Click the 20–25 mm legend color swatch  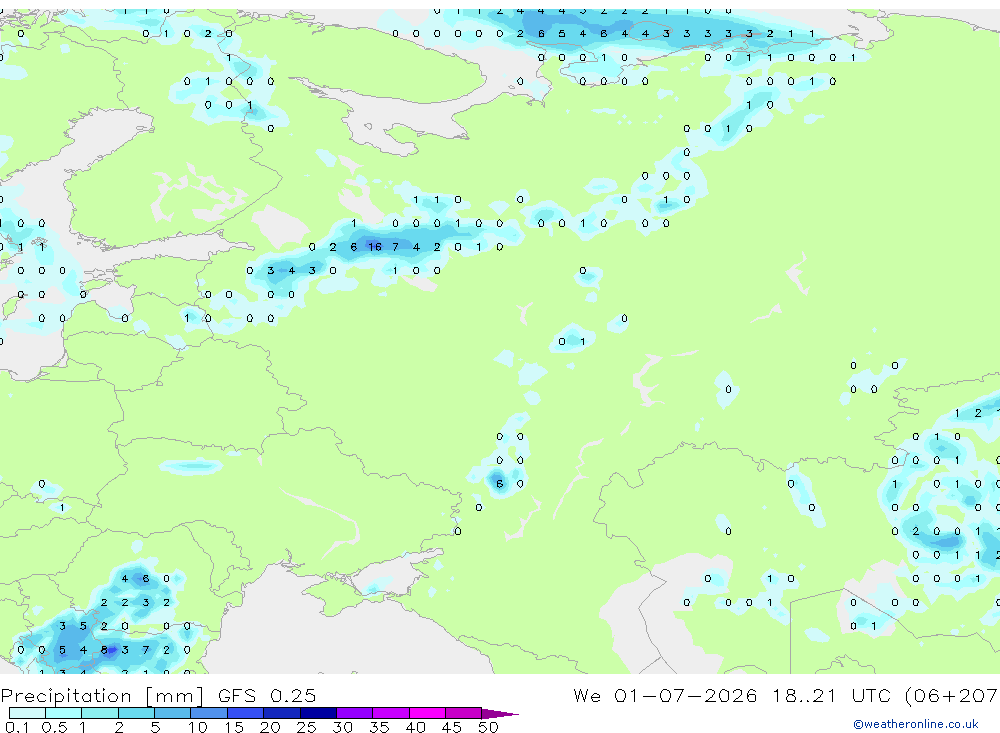click(x=282, y=713)
